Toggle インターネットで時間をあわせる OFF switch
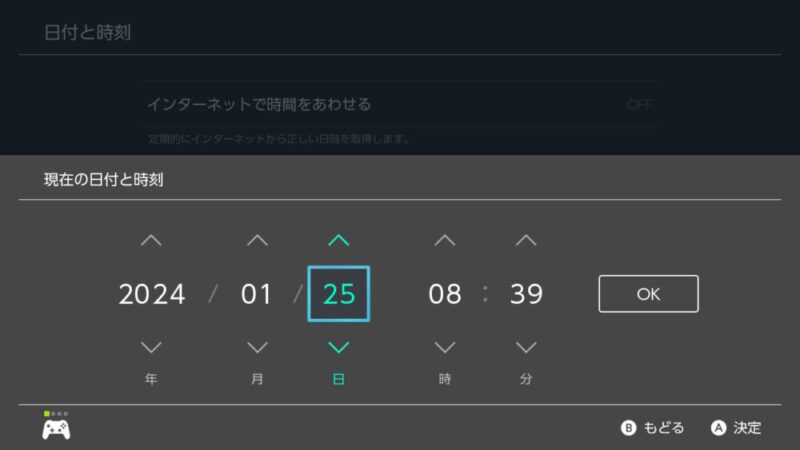 click(639, 105)
